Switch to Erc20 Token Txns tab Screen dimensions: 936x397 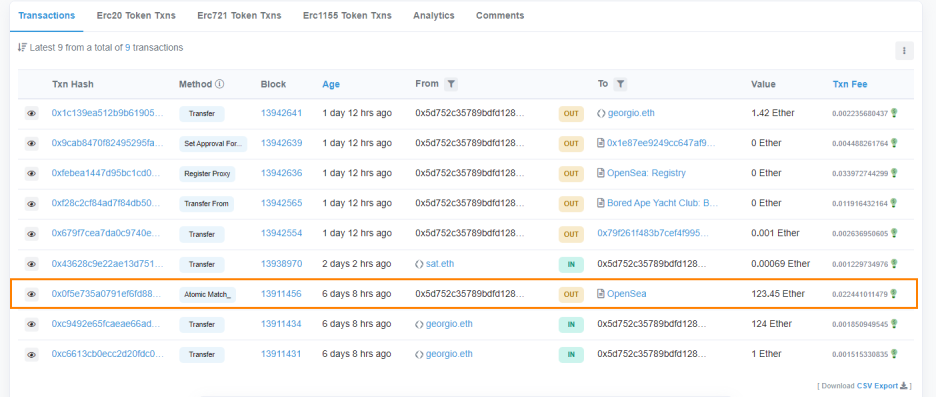click(136, 16)
